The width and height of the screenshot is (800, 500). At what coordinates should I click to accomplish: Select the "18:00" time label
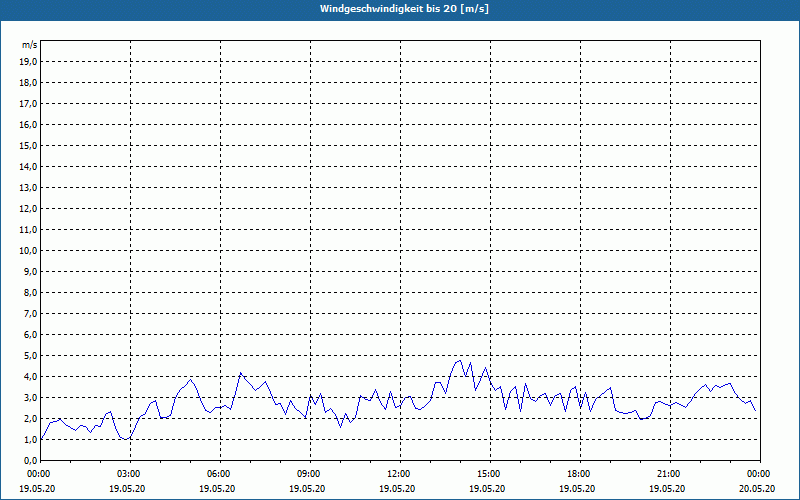coord(580,474)
